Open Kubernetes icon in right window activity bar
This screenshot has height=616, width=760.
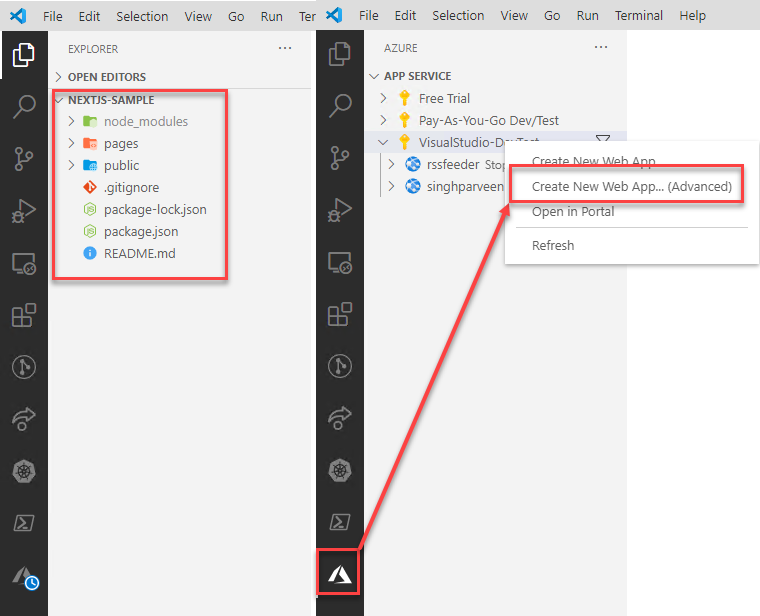tap(339, 470)
